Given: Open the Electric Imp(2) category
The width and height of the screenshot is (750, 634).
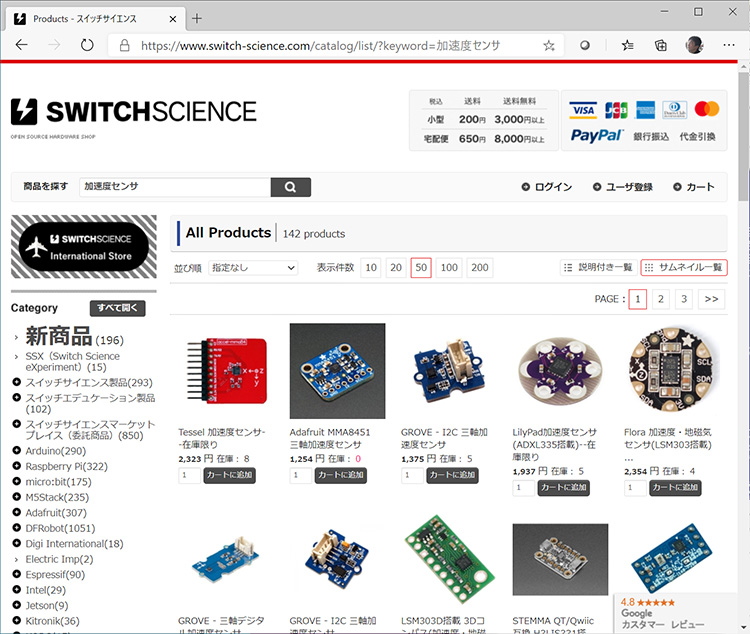Looking at the screenshot, I should tap(59, 559).
